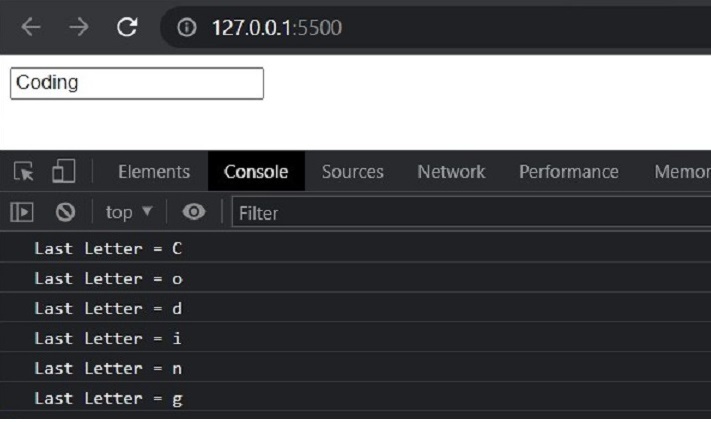Viewport: 711px width, 422px height.
Task: Create a live expression with eye icon
Action: (x=194, y=212)
